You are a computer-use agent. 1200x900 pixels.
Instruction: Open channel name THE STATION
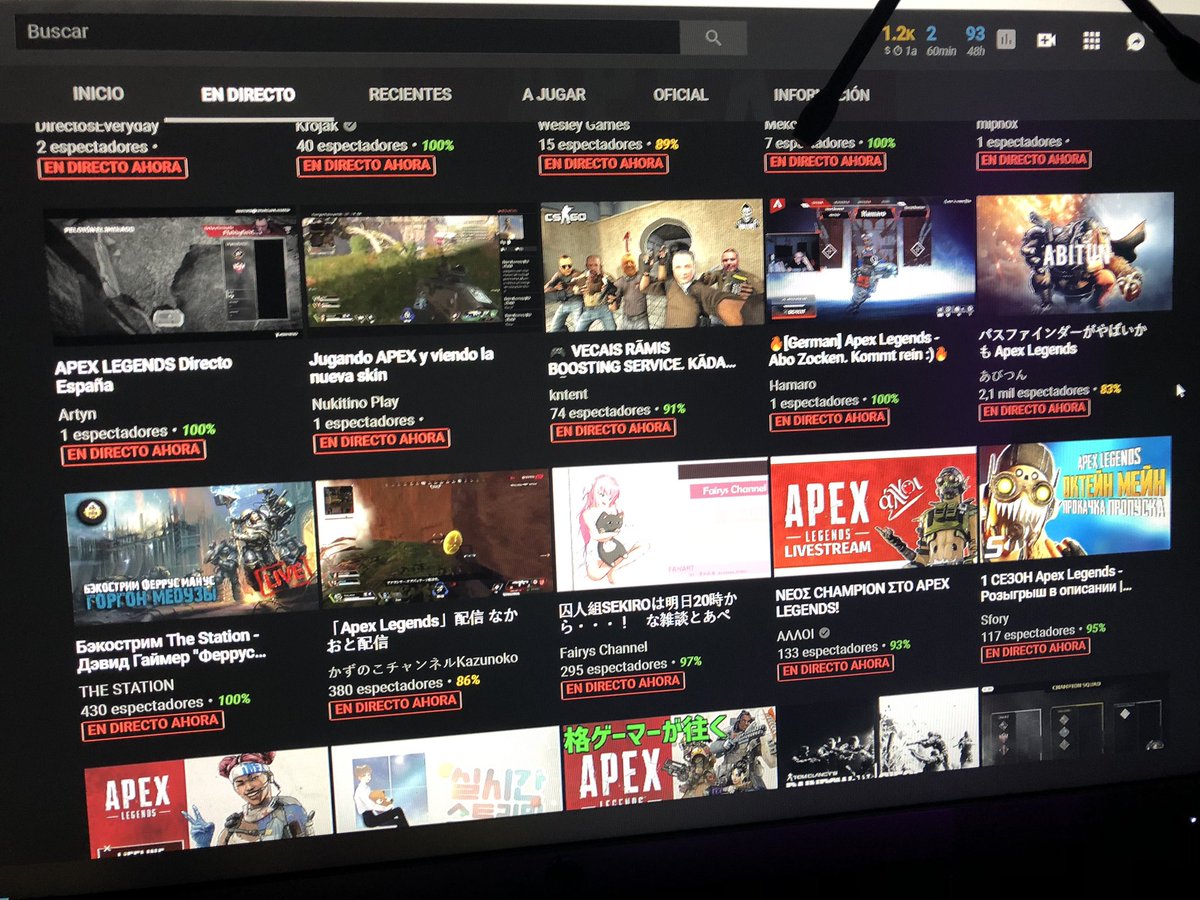(x=127, y=686)
